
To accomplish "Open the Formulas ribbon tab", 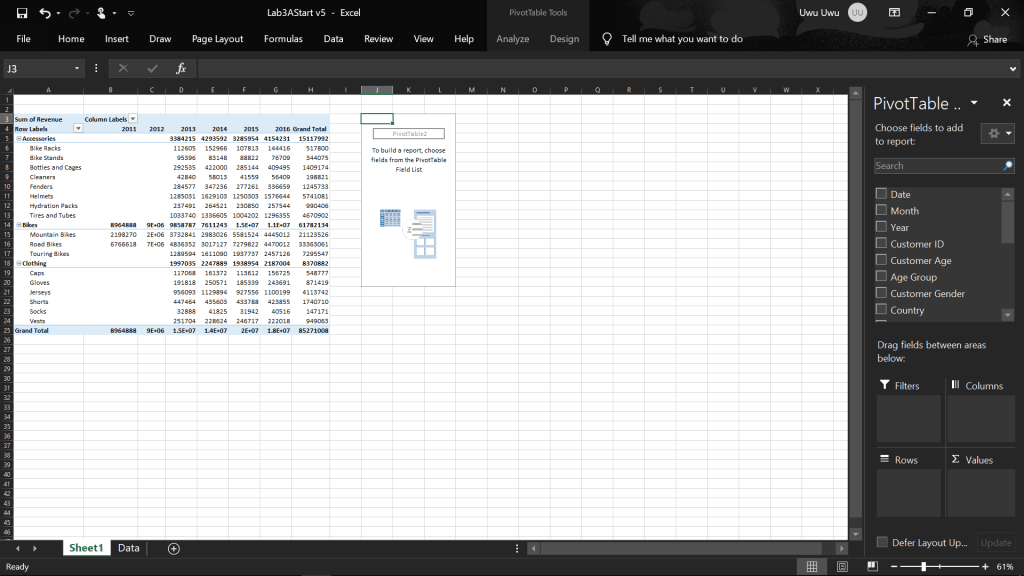I will click(283, 39).
